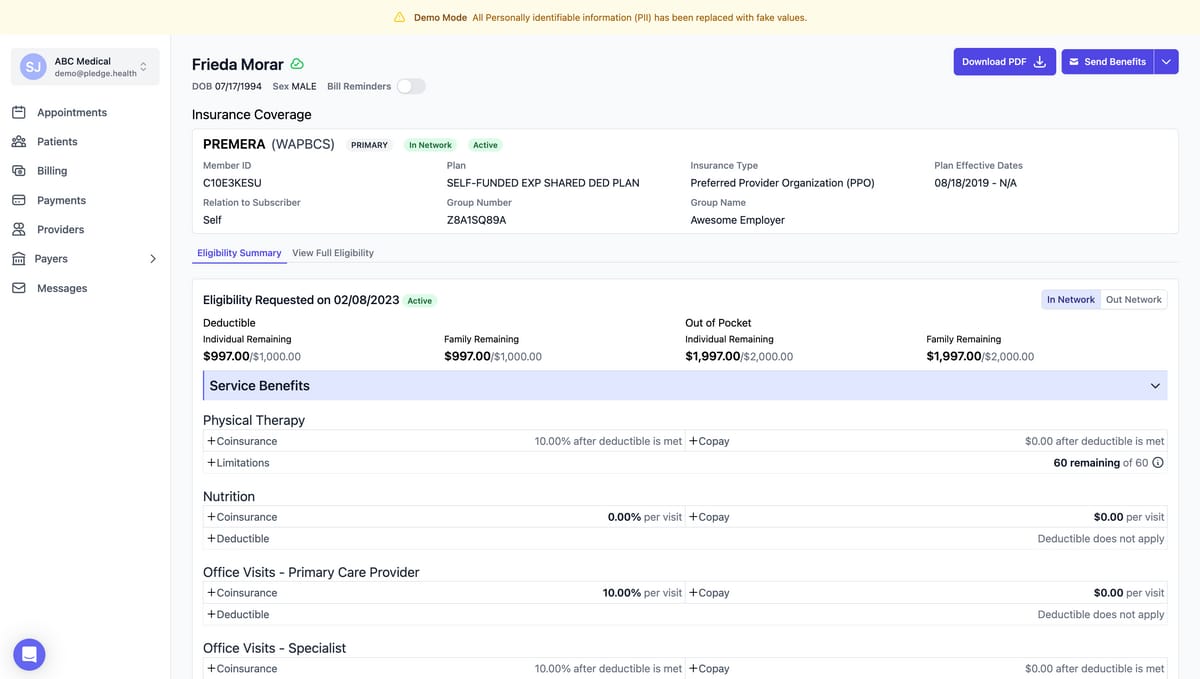This screenshot has height=679, width=1200.
Task: Collapse the Service Benefits section
Action: pyautogui.click(x=1155, y=386)
